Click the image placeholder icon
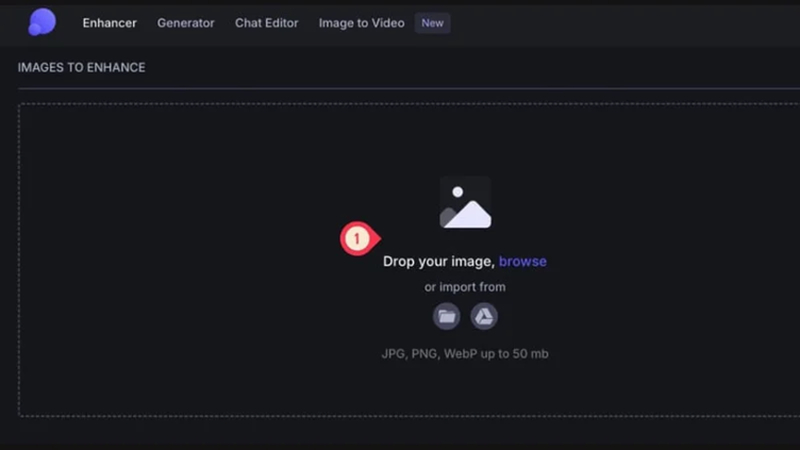 [x=465, y=203]
